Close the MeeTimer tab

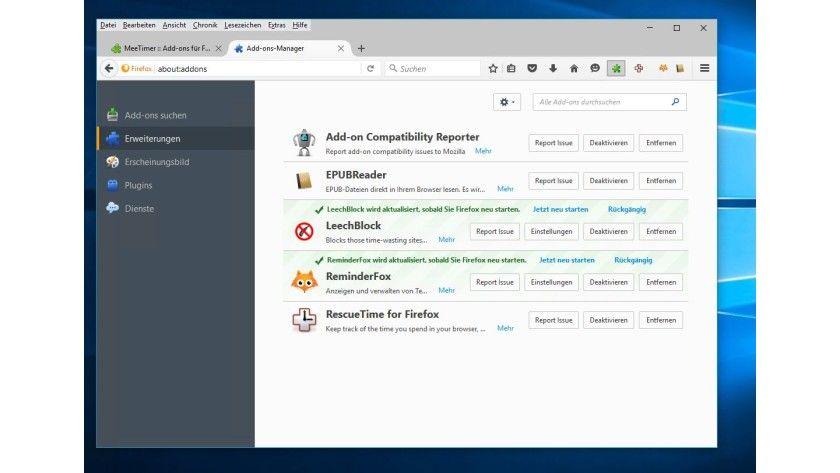[219, 48]
